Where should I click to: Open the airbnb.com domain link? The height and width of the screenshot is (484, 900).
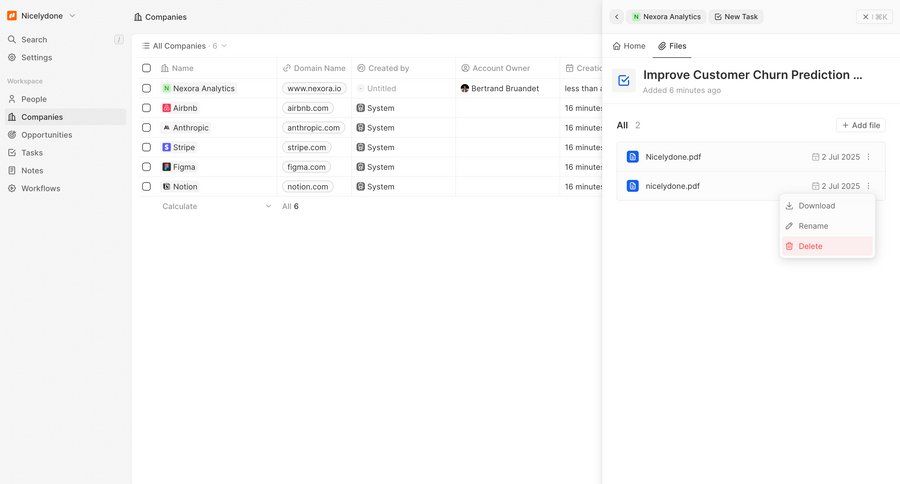[308, 108]
